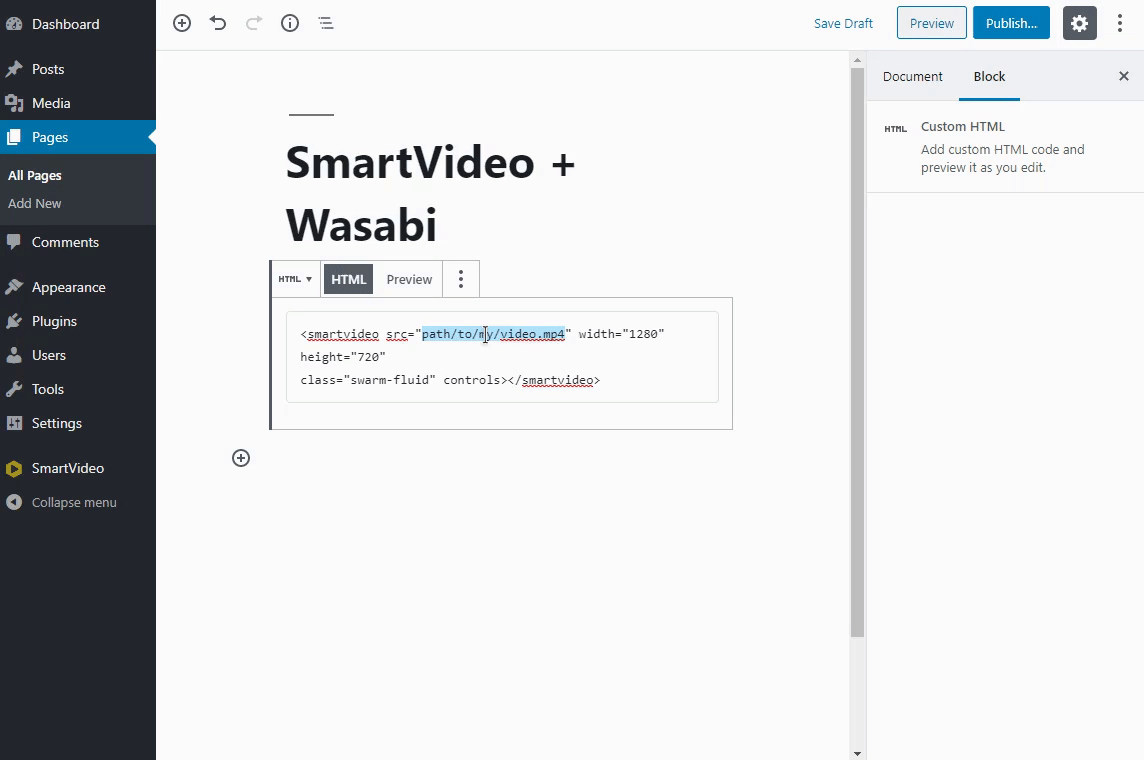Click the Posts pushpin icon
The height and width of the screenshot is (760, 1144).
coord(14,69)
